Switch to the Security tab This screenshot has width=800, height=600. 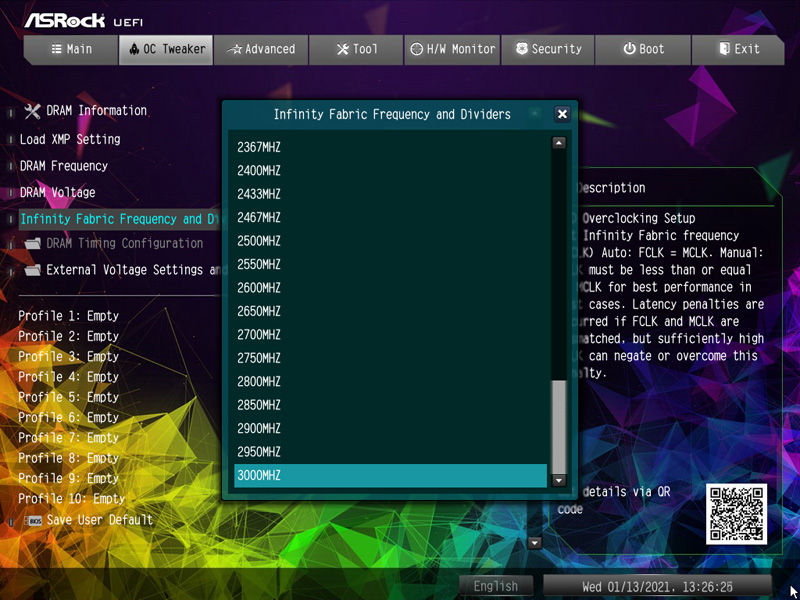548,49
